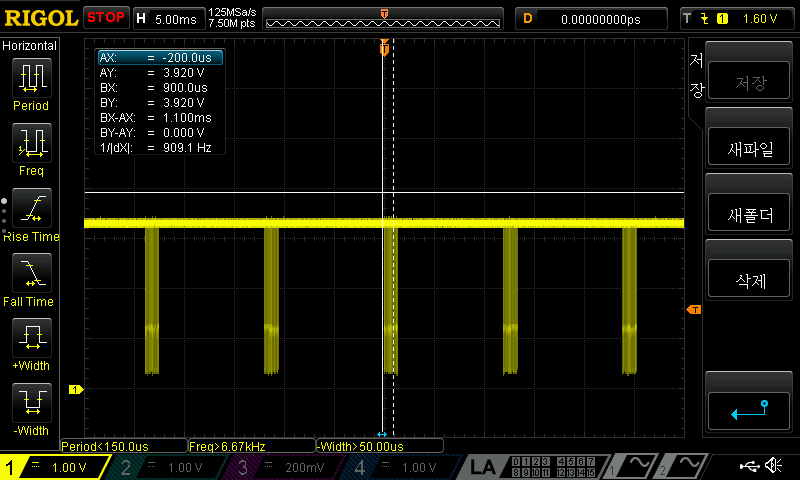Image resolution: width=800 pixels, height=480 pixels.
Task: Click the Freq>6.67kHz measurement result
Action: click(252, 446)
